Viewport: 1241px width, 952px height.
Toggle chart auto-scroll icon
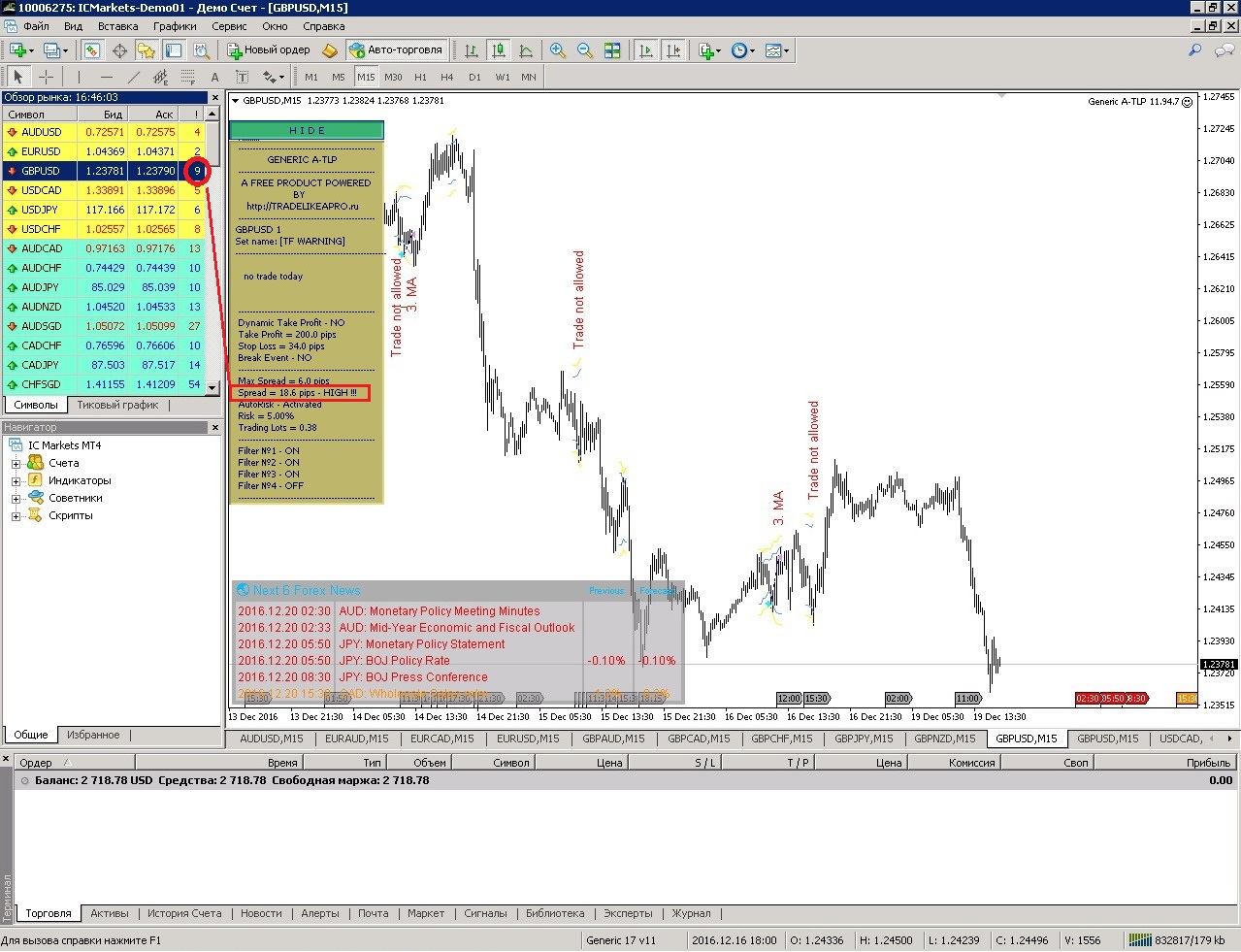coord(645,50)
